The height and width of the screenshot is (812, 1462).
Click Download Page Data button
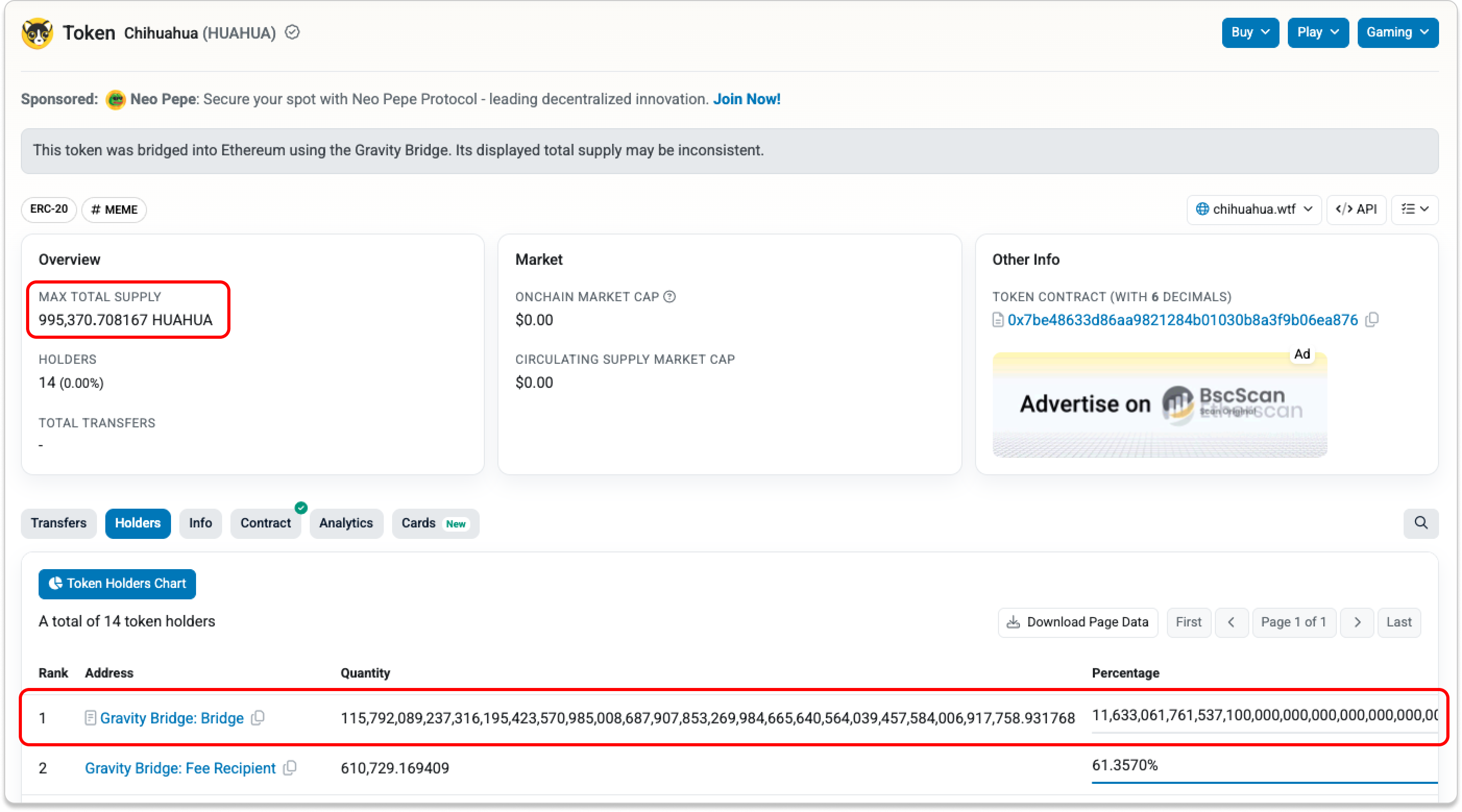click(1078, 622)
